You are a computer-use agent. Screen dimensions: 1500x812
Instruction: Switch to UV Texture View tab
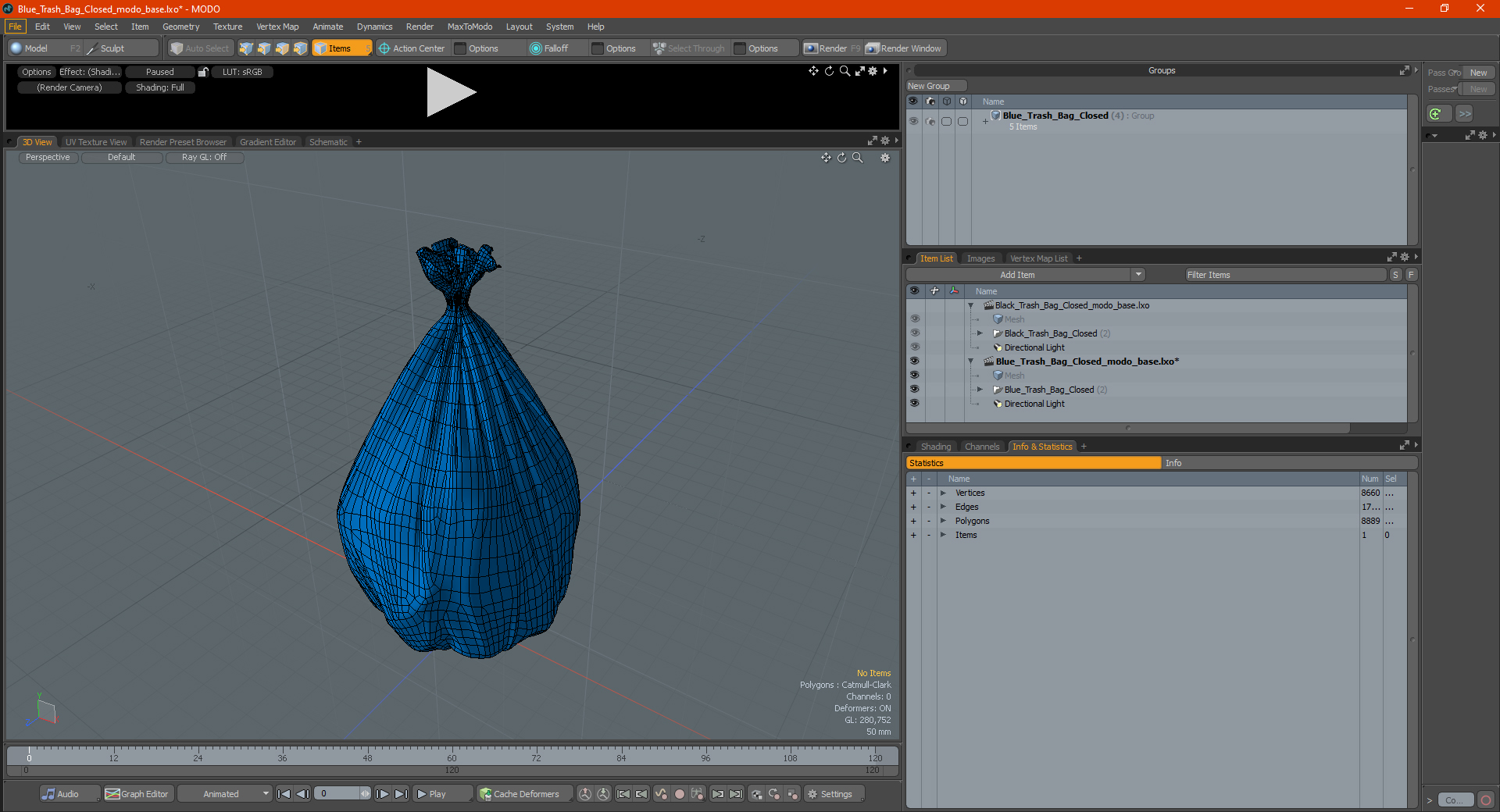tap(96, 142)
